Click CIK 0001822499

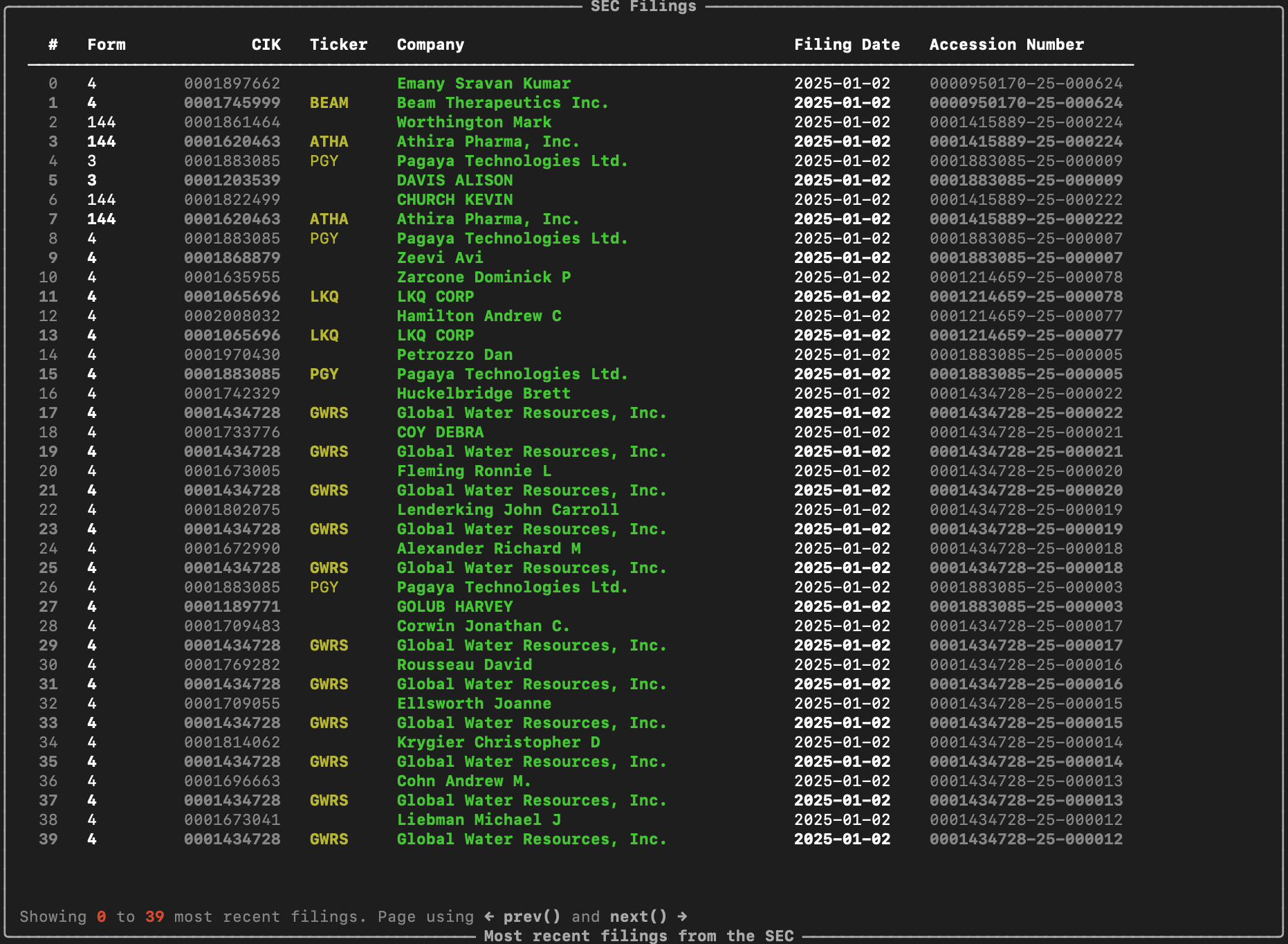tap(232, 199)
